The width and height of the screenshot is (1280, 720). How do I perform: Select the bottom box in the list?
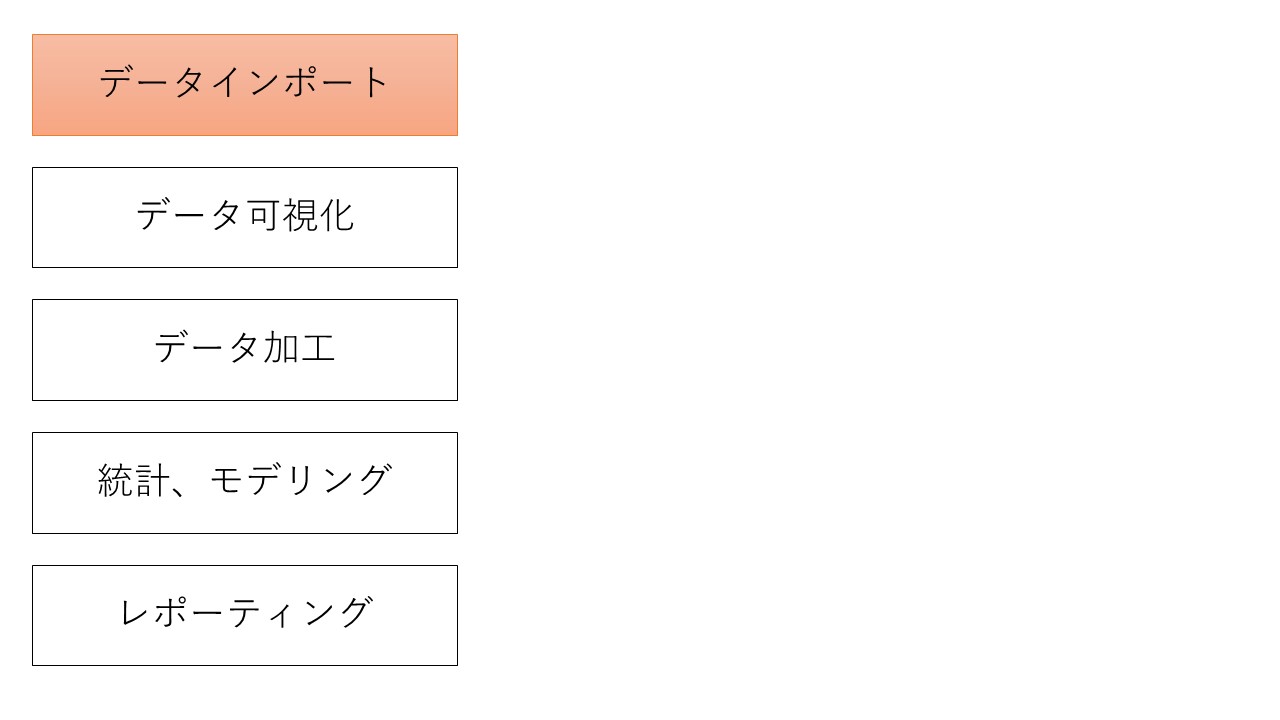tap(245, 615)
